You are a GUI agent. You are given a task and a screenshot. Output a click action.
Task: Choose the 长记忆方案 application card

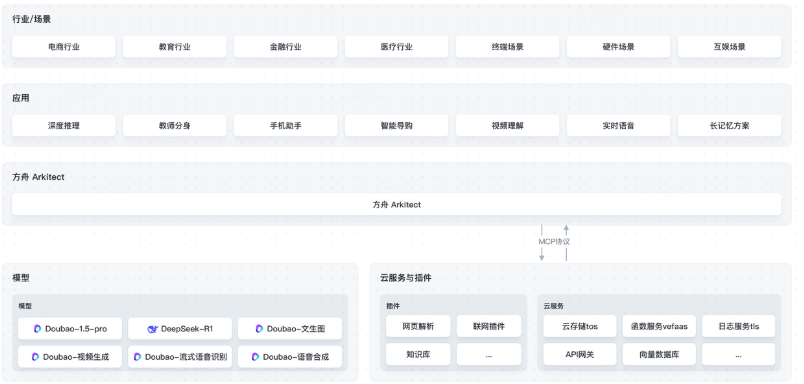tap(730, 125)
